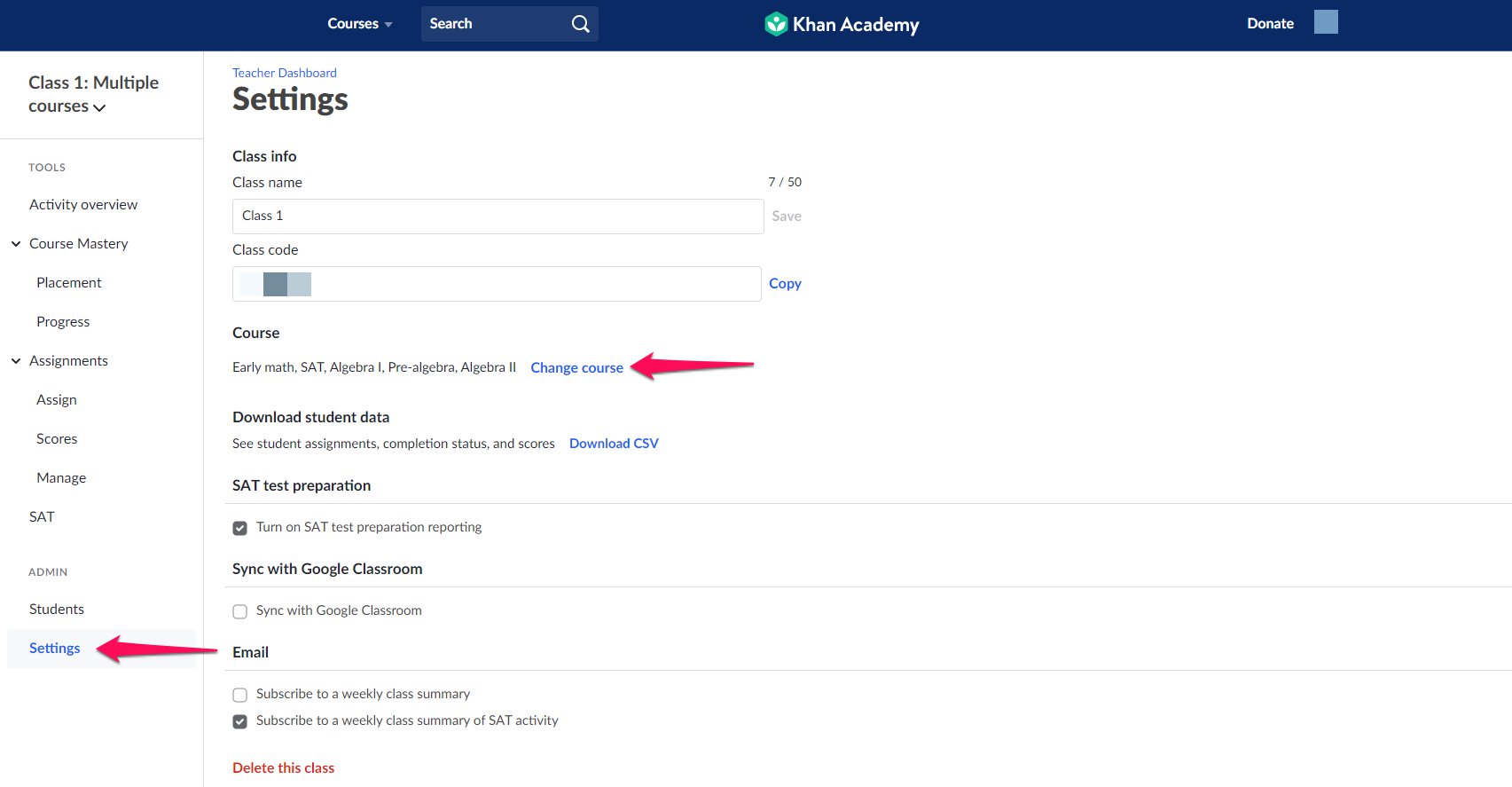Expand the Class 1: Multiple courses switcher
Image resolution: width=1512 pixels, height=787 pixels.
tap(93, 94)
